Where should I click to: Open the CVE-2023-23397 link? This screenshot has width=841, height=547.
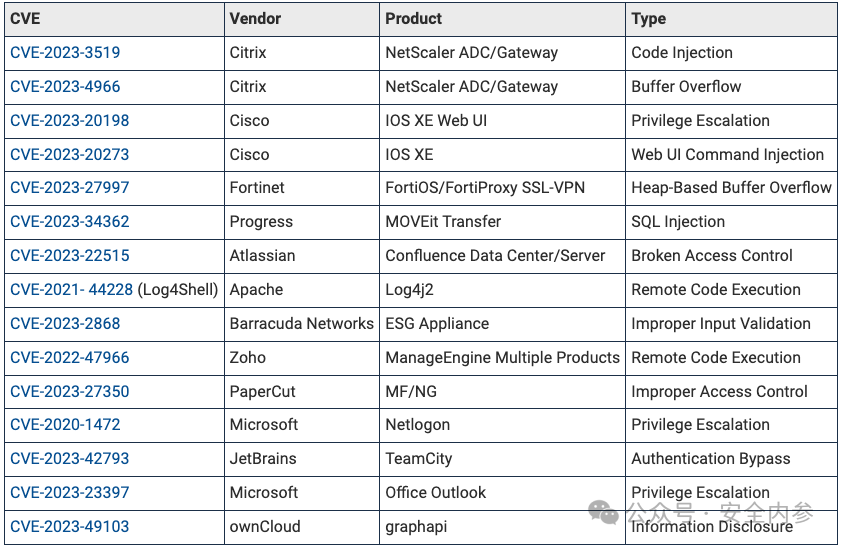(69, 493)
